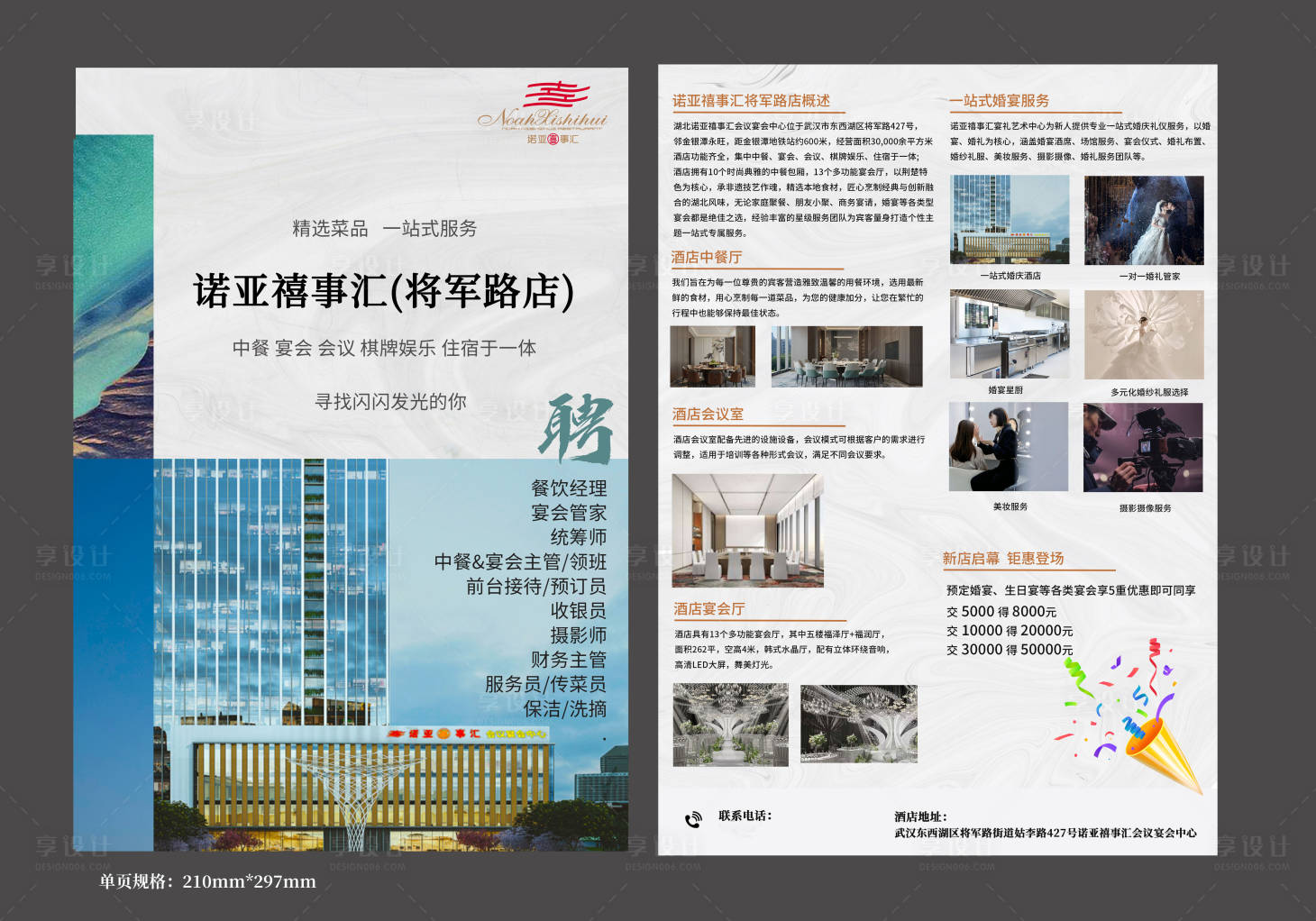The height and width of the screenshot is (921, 1316).
Task: Select the job title 前台接待/预订员
Action: coord(536,586)
